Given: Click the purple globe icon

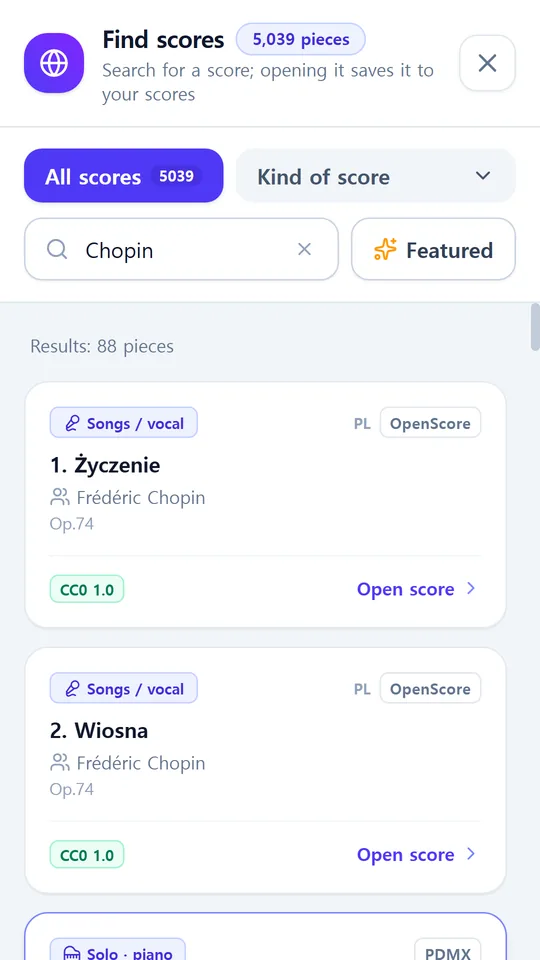Looking at the screenshot, I should point(54,63).
